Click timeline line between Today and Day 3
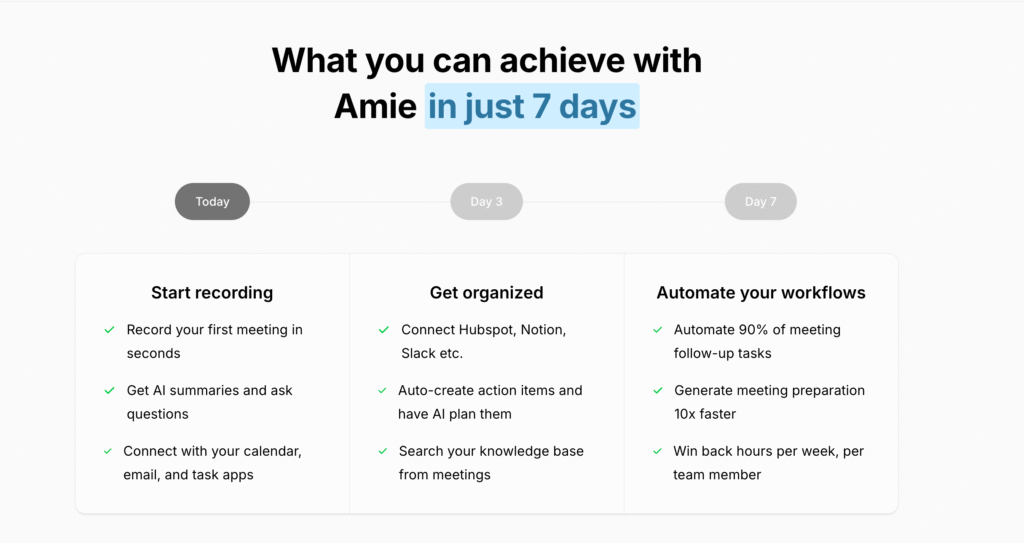 click(x=350, y=202)
